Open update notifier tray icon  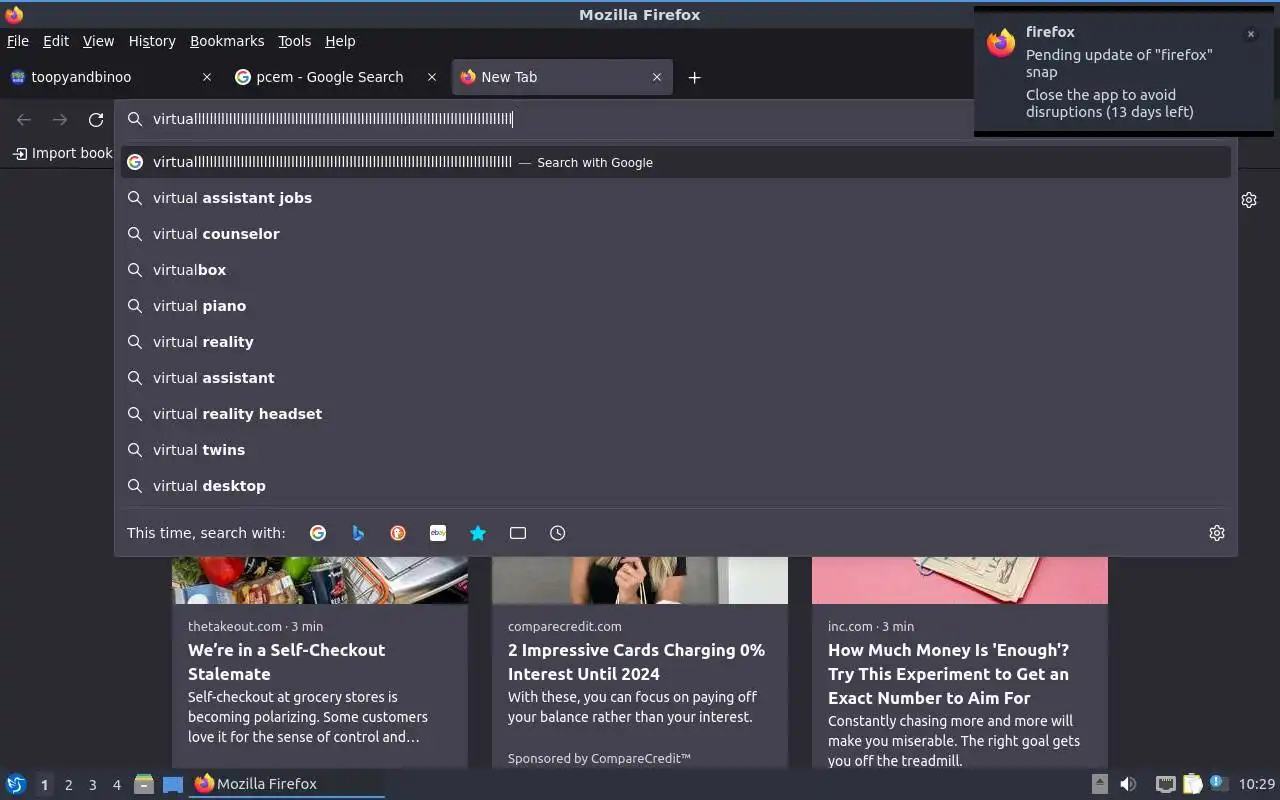click(1218, 783)
